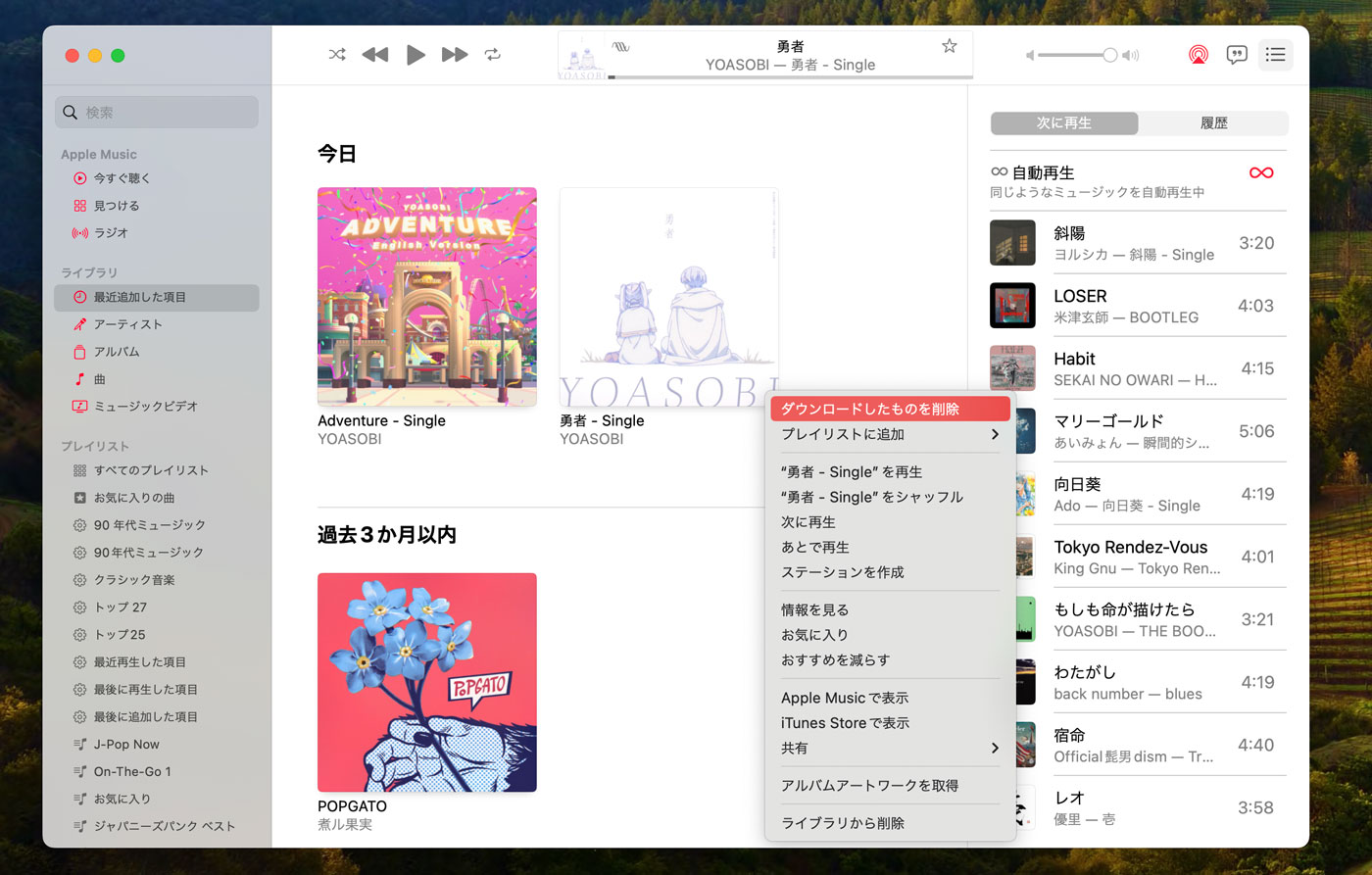The width and height of the screenshot is (1372, 875).
Task: Click the playback progress bar
Action: pos(790,76)
